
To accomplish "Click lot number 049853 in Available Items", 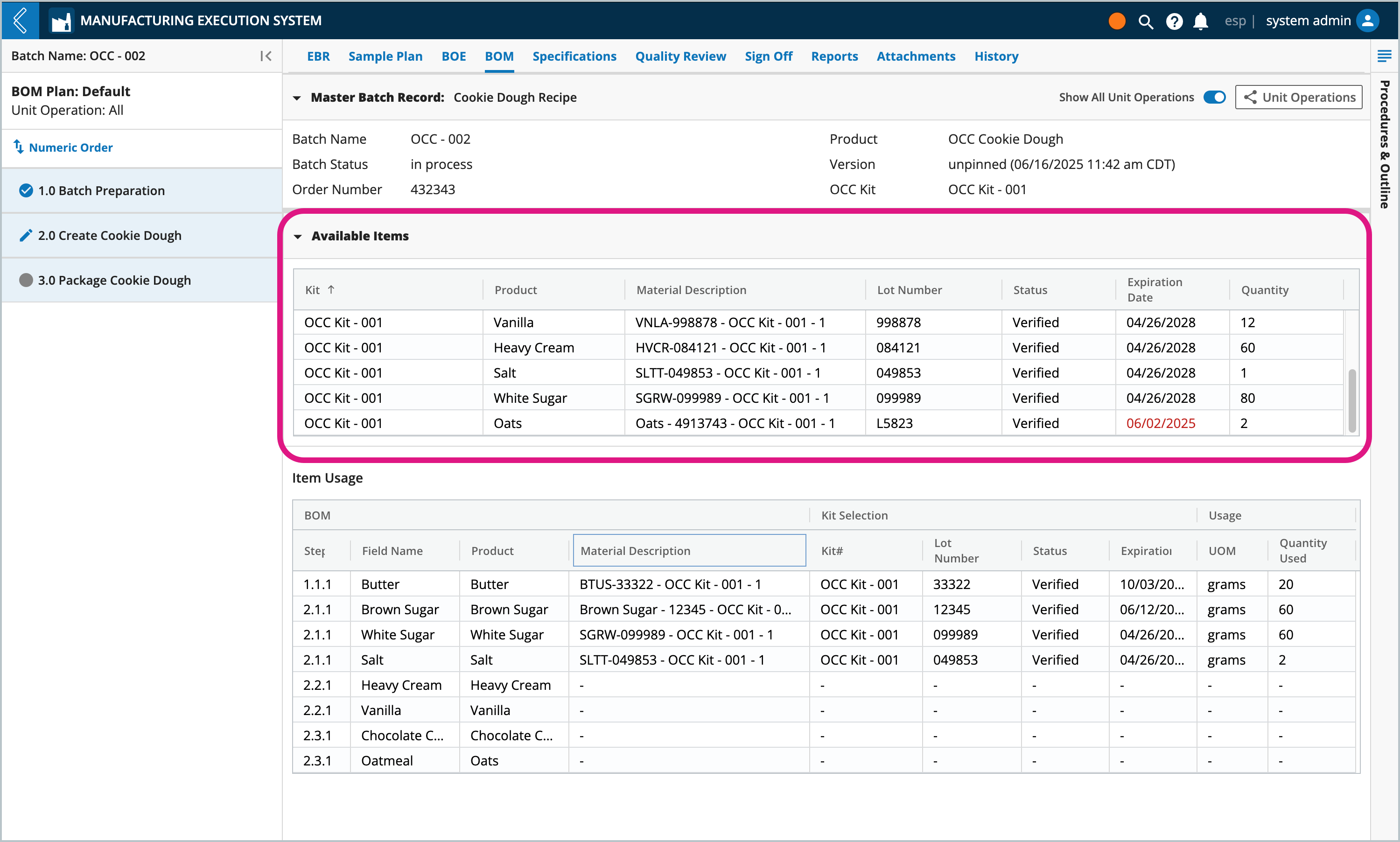I will pos(898,373).
